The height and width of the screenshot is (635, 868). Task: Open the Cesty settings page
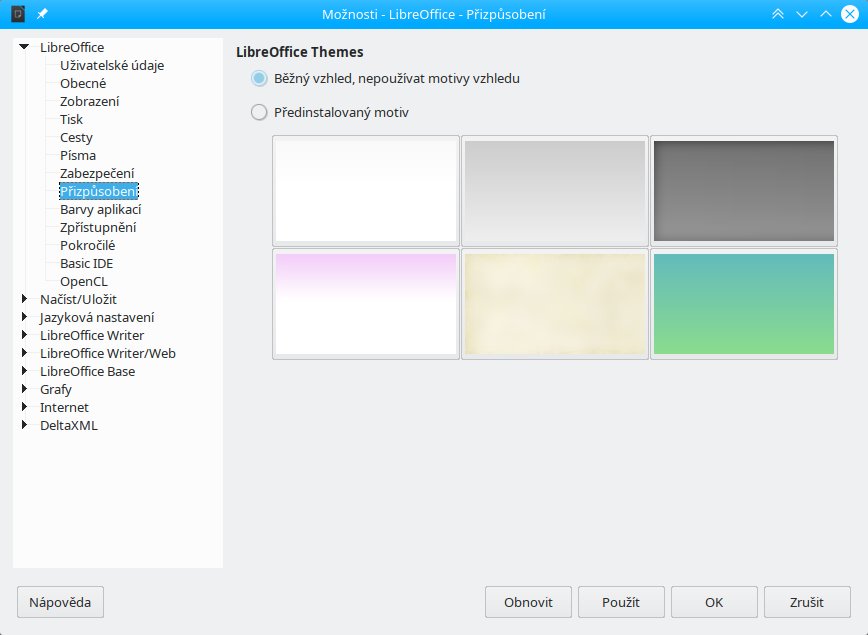pos(76,137)
